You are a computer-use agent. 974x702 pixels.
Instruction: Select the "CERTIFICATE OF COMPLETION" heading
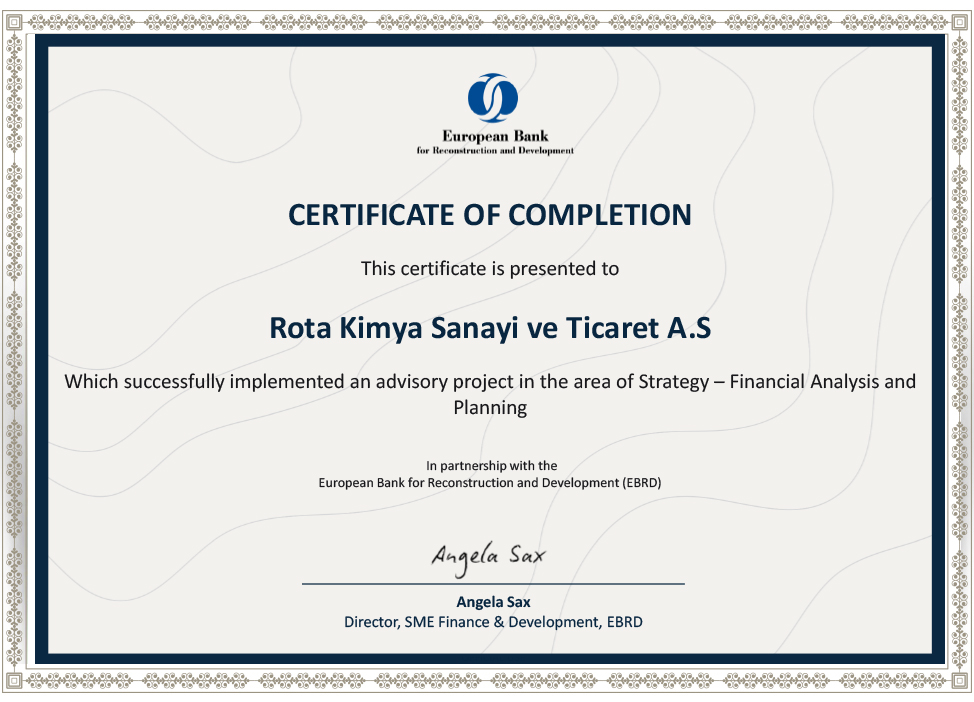click(x=489, y=215)
